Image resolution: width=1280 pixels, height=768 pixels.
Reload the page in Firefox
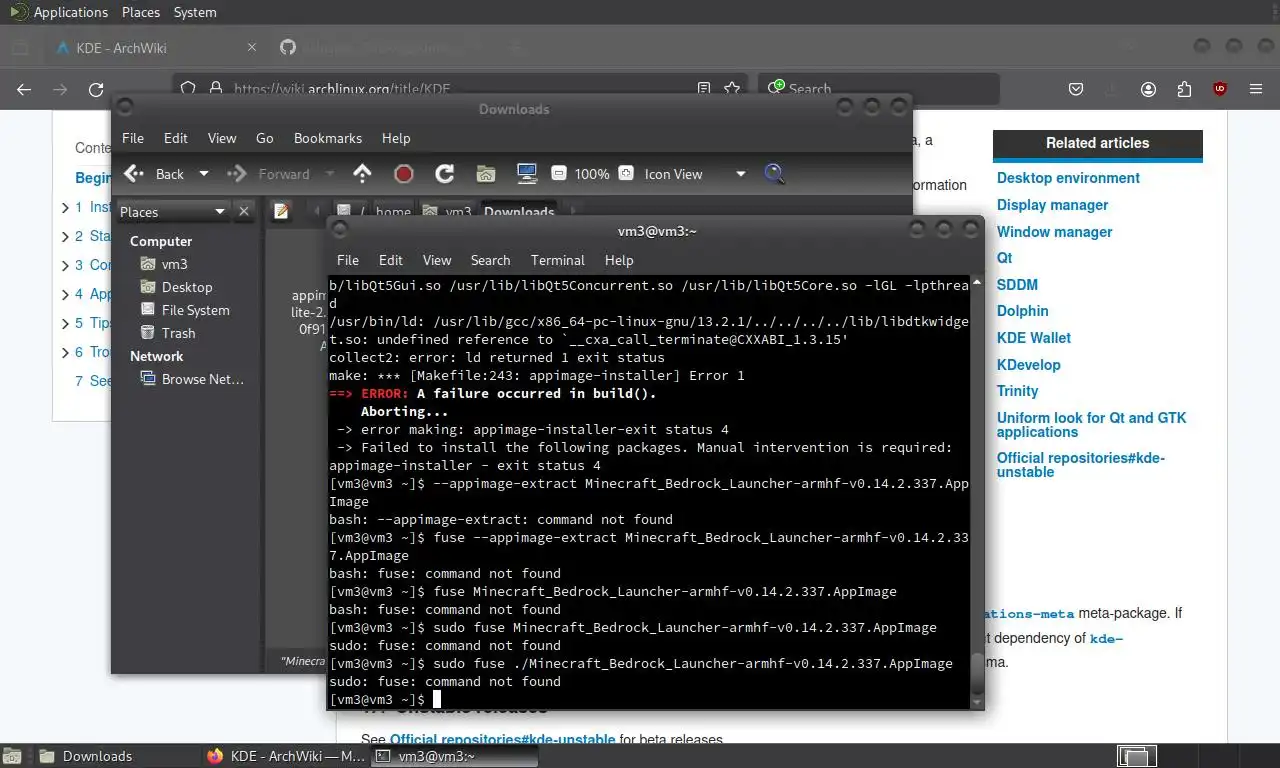click(96, 89)
